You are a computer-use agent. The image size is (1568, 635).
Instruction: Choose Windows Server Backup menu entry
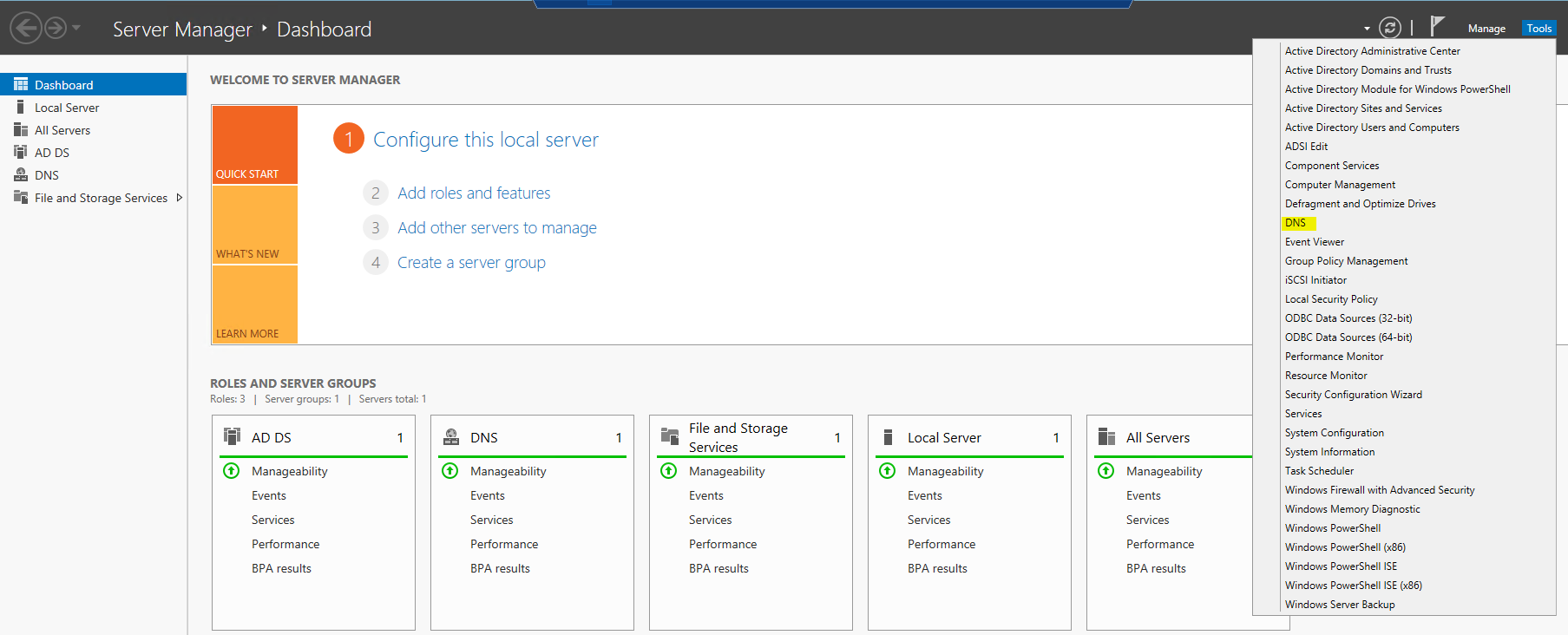tap(1340, 605)
